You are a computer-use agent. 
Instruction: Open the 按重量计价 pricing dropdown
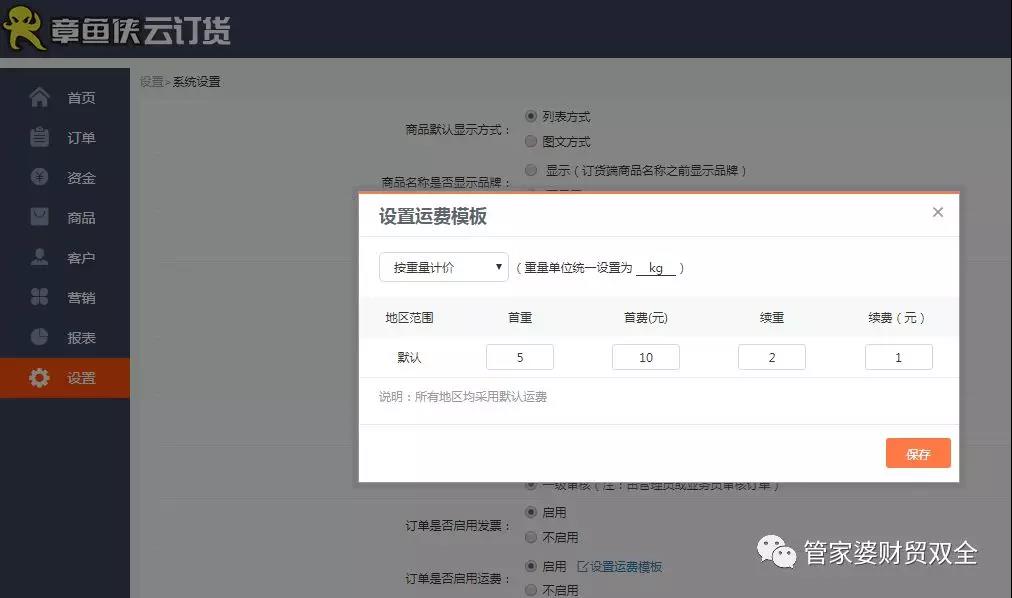[444, 267]
